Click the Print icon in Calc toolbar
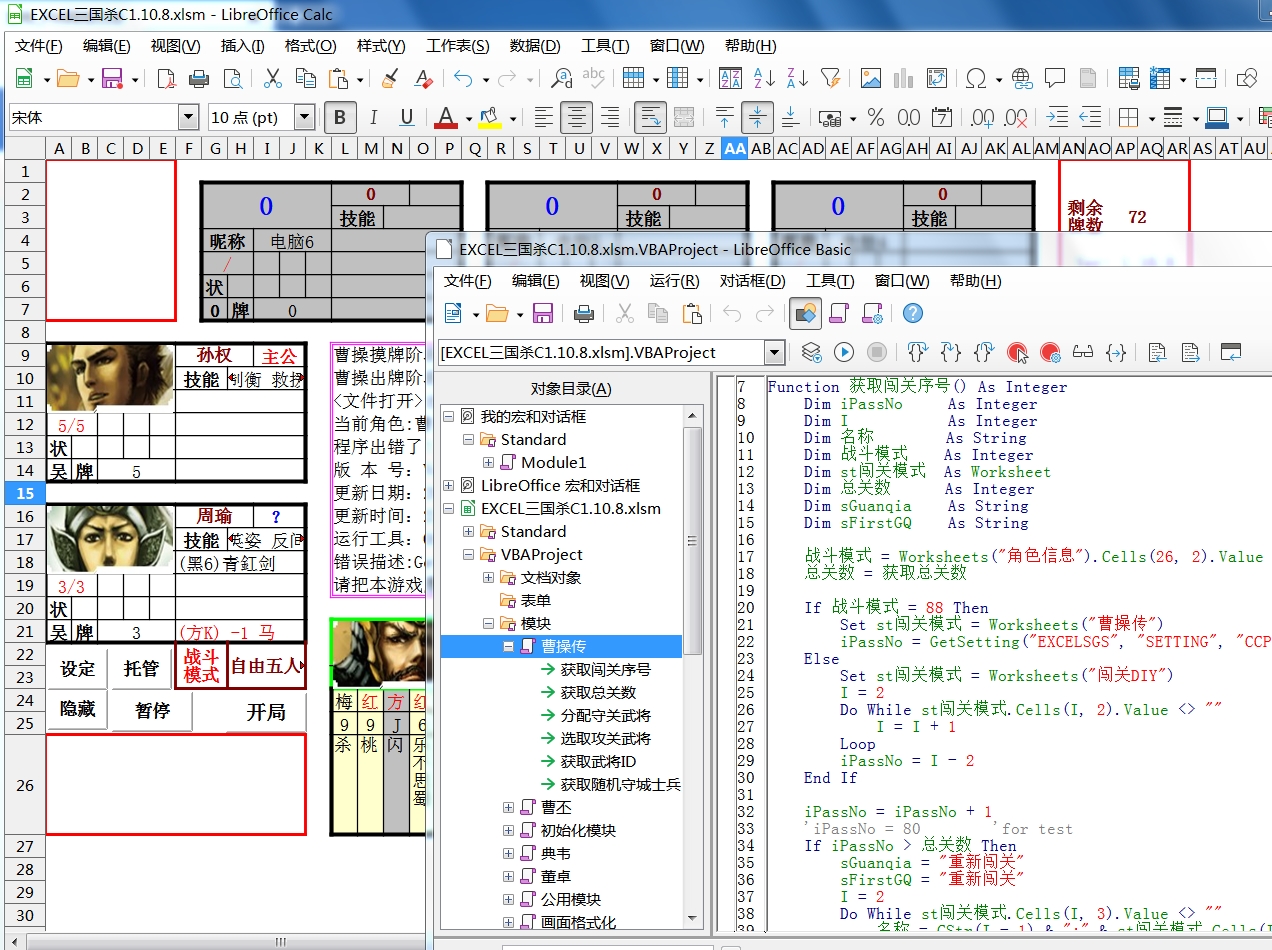This screenshot has width=1272, height=950. point(199,78)
